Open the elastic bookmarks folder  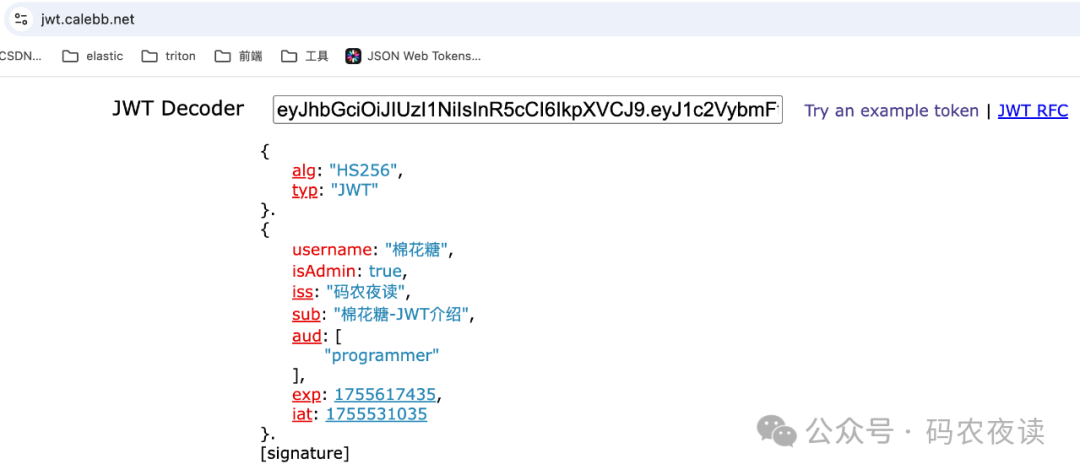click(x=93, y=56)
